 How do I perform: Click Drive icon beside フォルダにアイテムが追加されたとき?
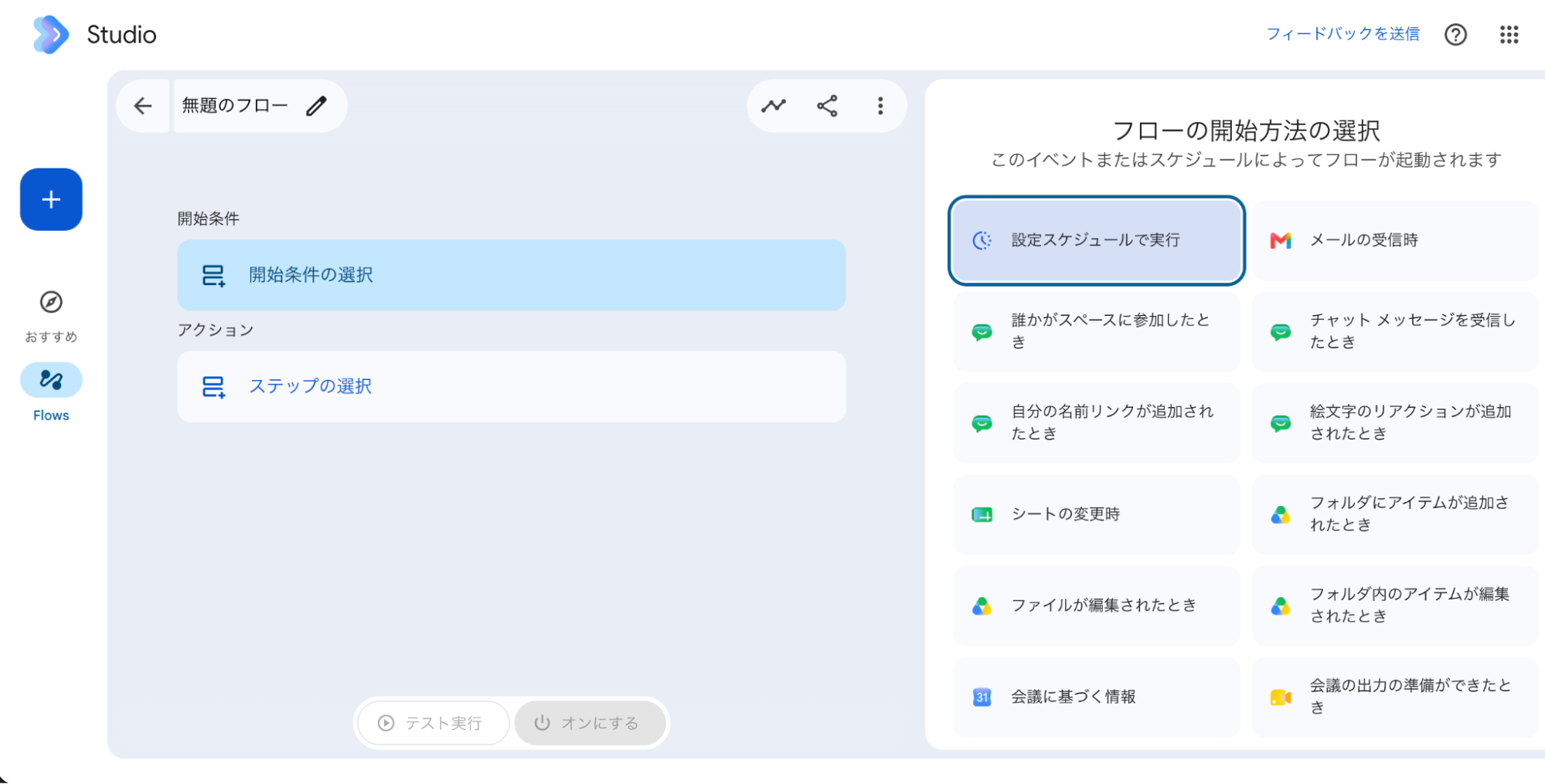[1281, 514]
